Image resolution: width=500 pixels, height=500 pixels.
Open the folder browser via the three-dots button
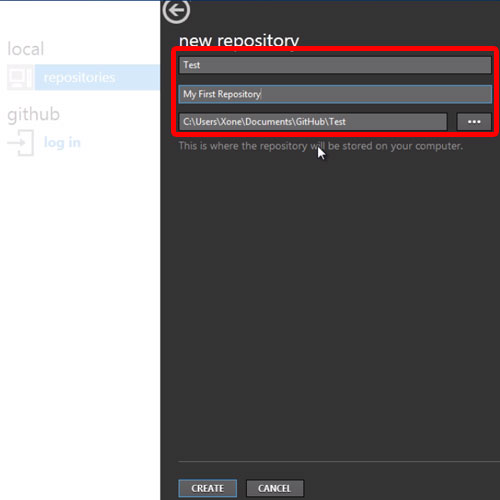[x=474, y=122]
